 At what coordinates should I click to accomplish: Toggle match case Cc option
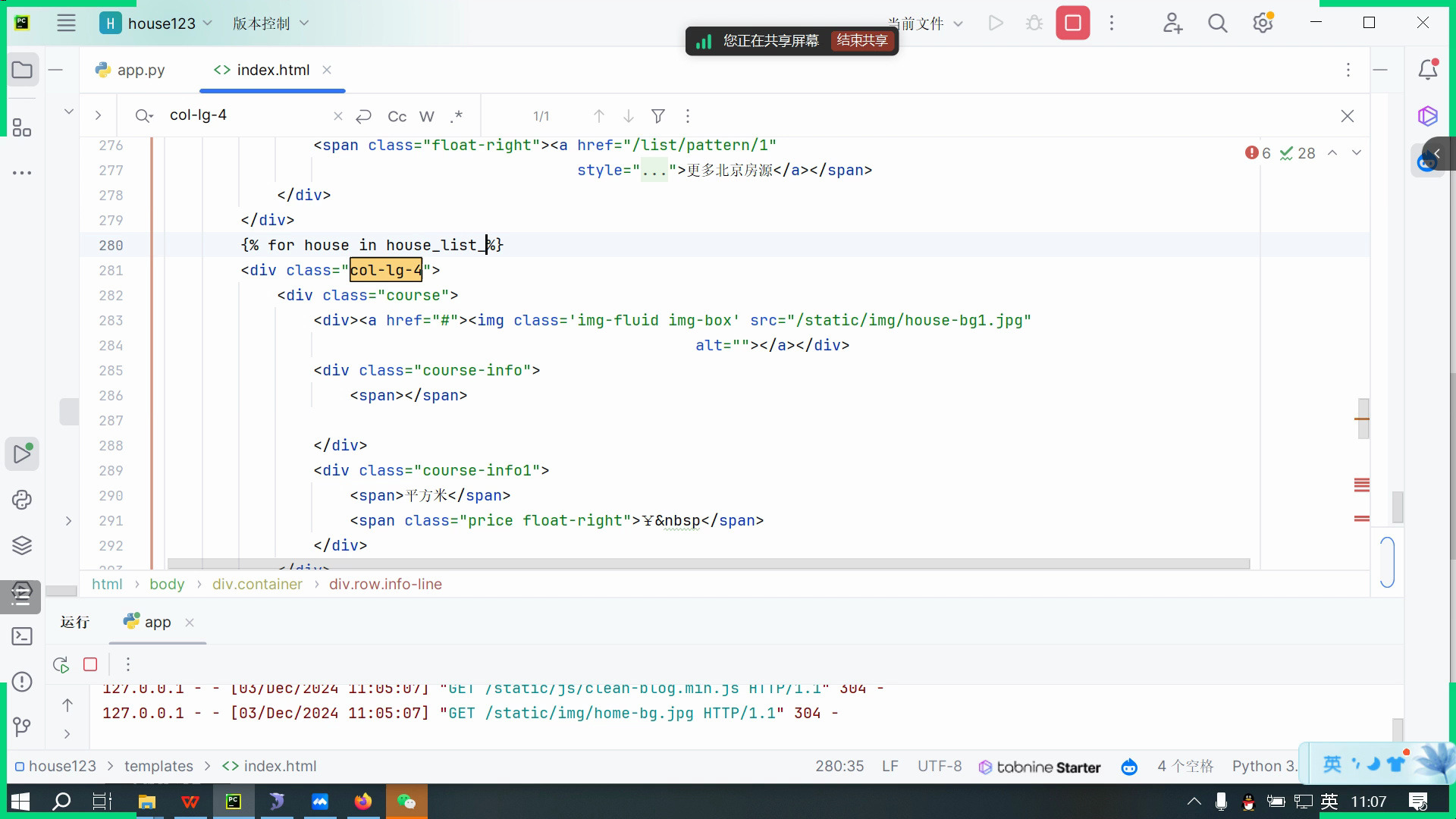(397, 117)
